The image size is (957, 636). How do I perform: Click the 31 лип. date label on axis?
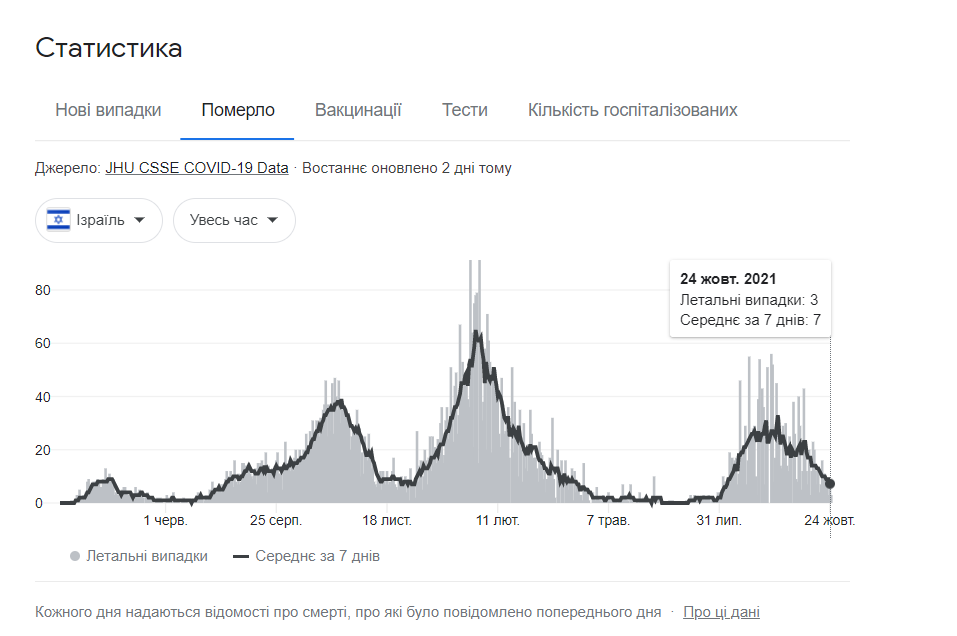coord(718,521)
